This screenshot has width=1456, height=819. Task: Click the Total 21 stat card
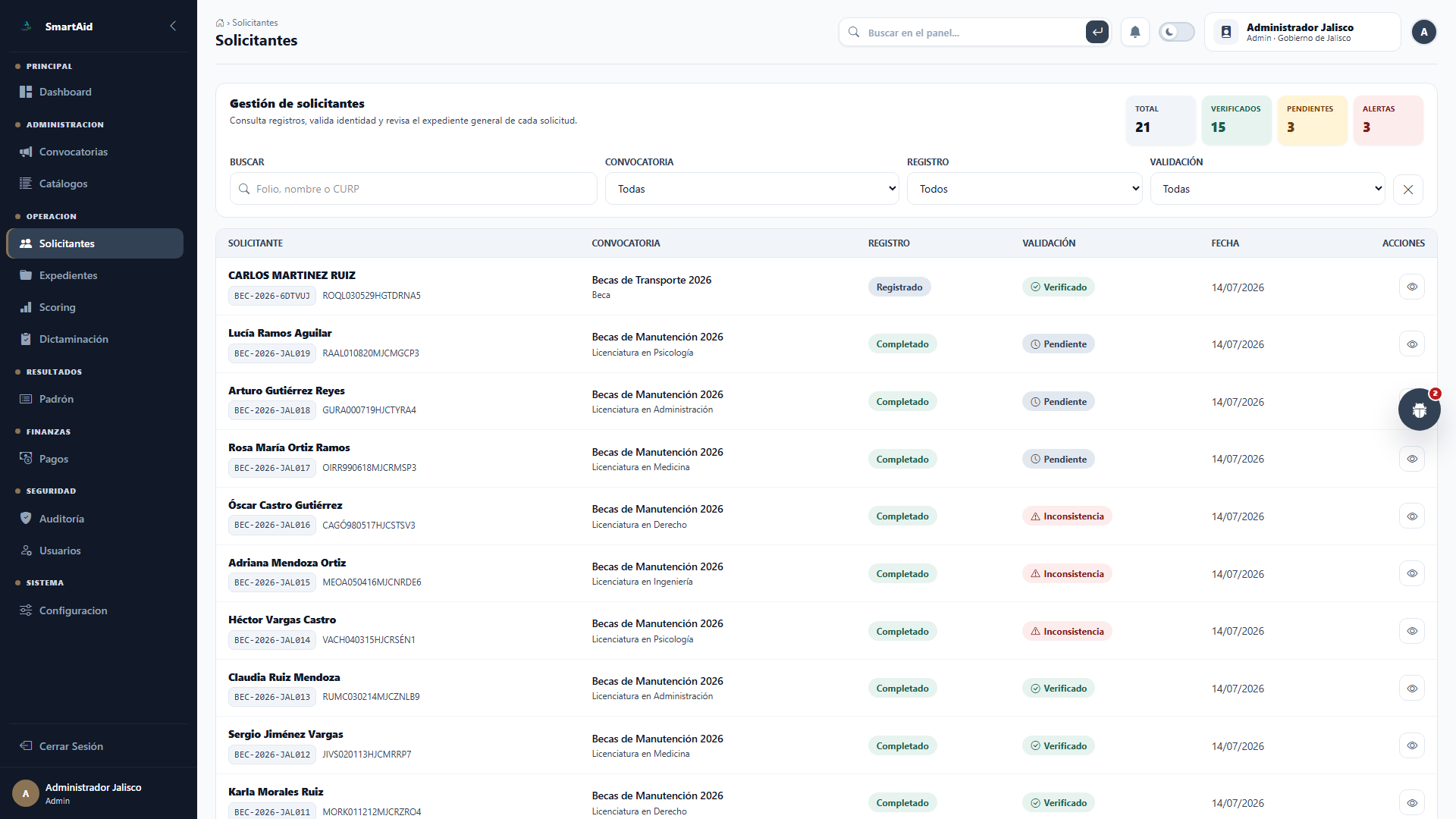pos(1161,120)
